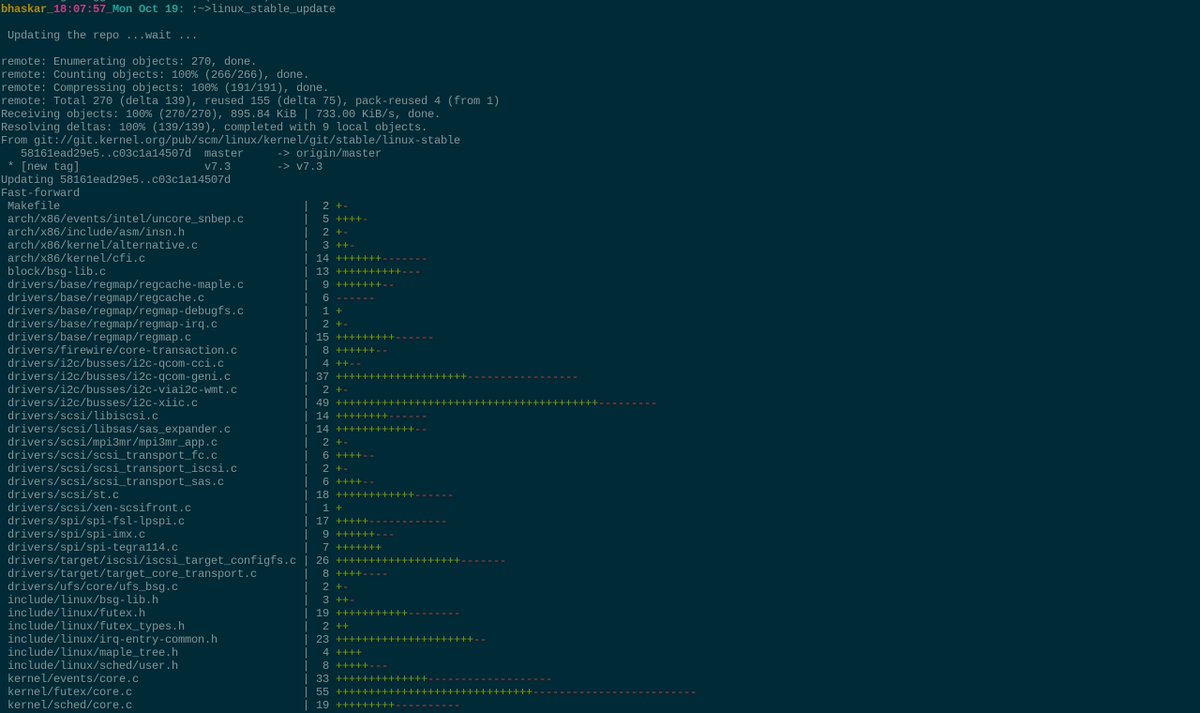
Task: Click include/linux/maple_tree.h file name
Action: 93,652
